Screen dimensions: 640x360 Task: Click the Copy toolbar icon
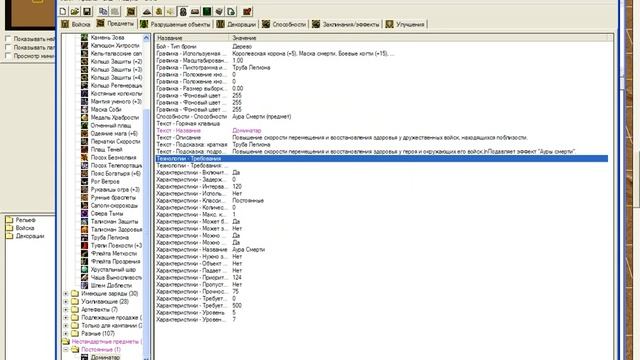(103, 11)
